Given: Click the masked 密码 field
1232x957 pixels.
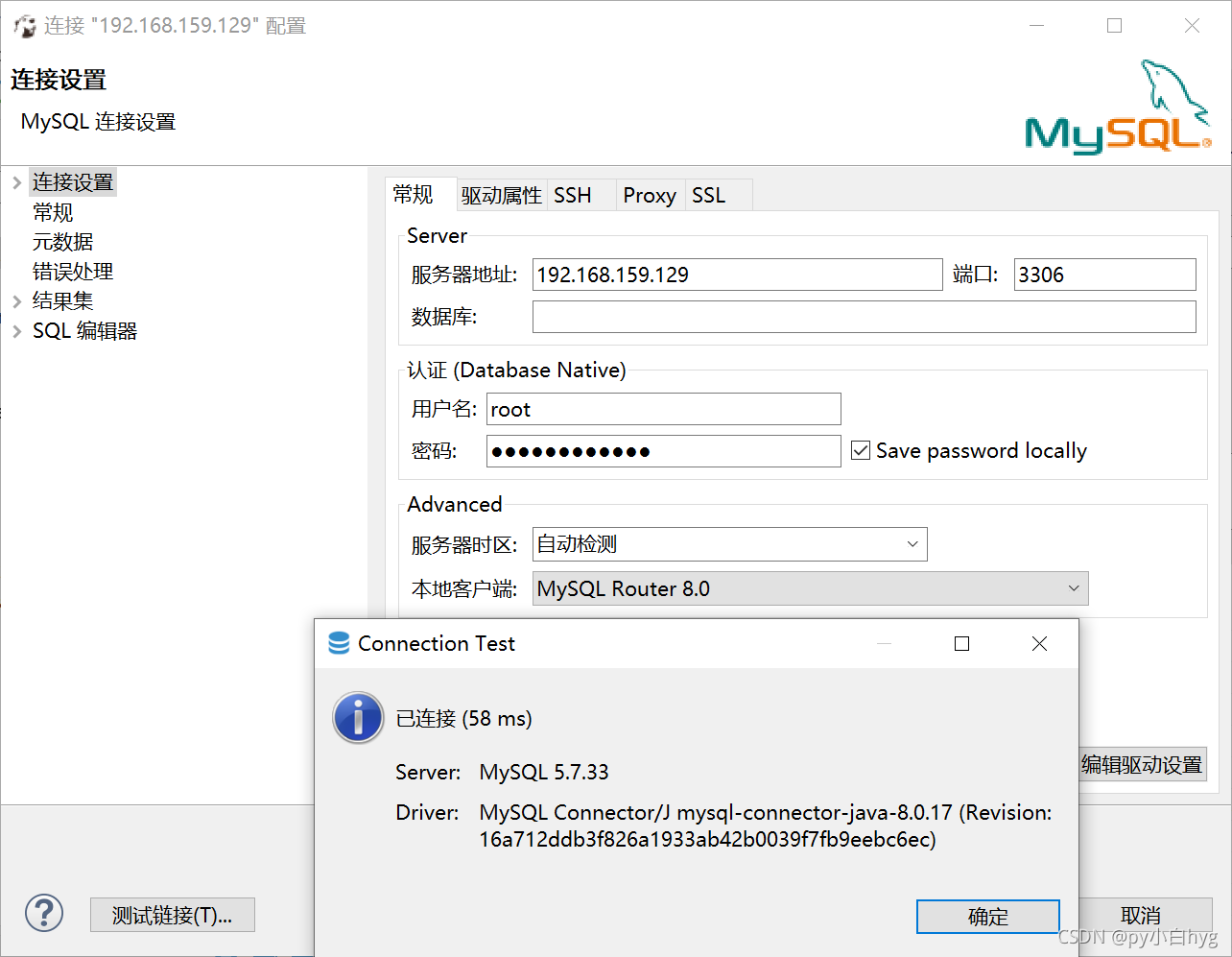Looking at the screenshot, I should coord(664,451).
